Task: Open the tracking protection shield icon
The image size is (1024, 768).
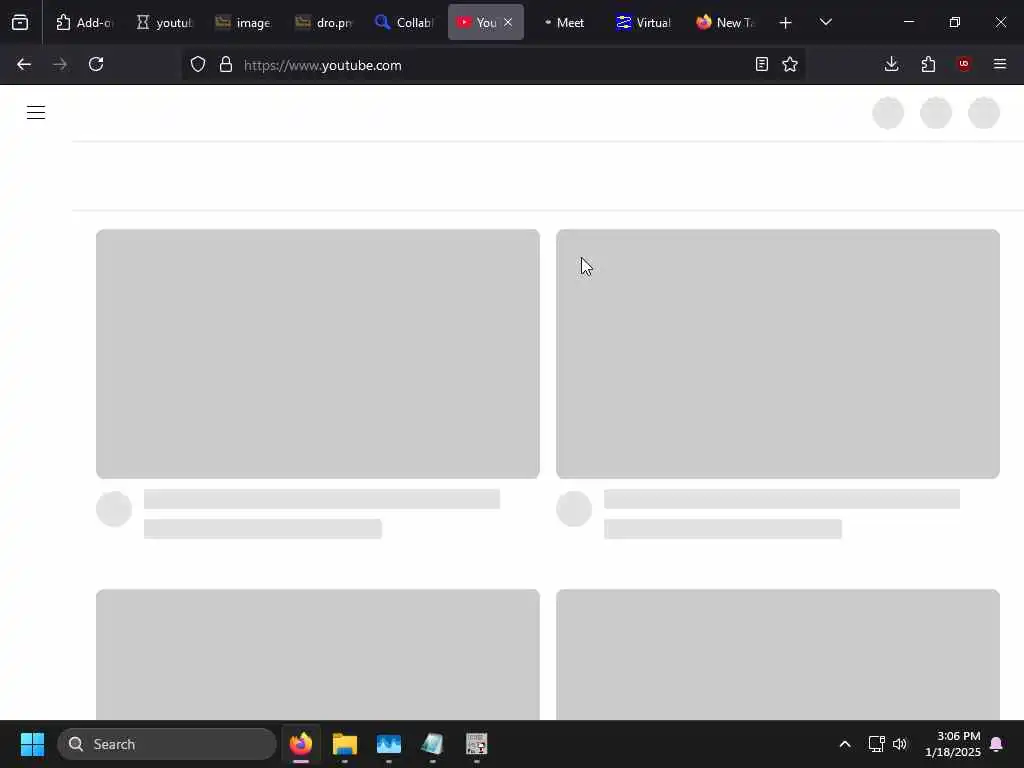Action: pos(198,65)
